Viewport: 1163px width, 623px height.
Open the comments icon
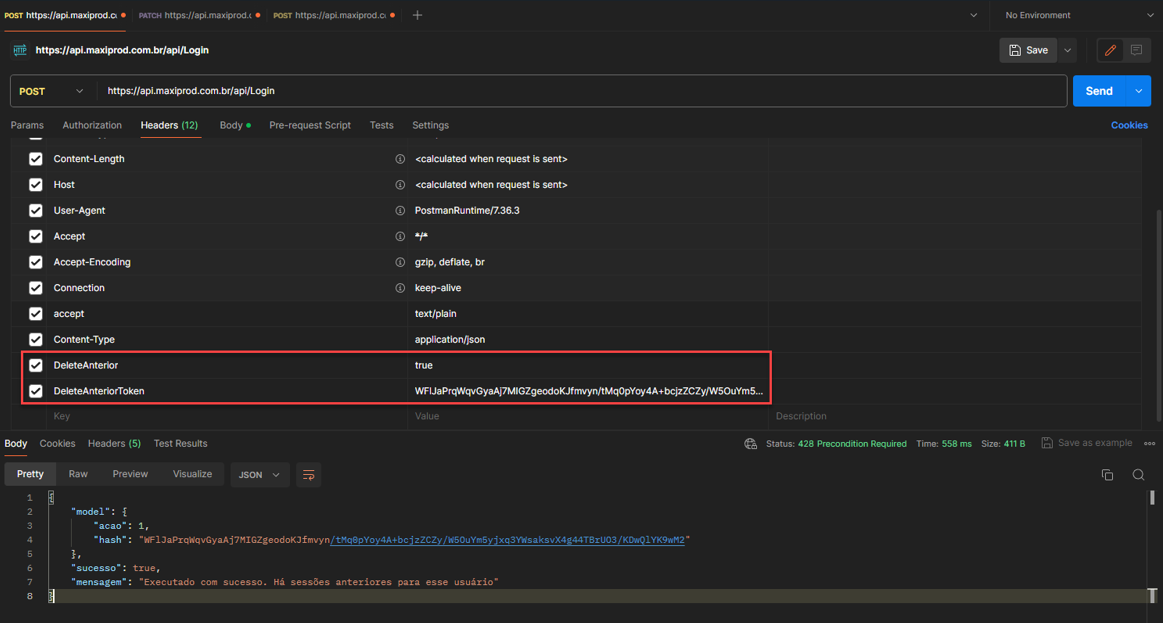click(x=1136, y=50)
